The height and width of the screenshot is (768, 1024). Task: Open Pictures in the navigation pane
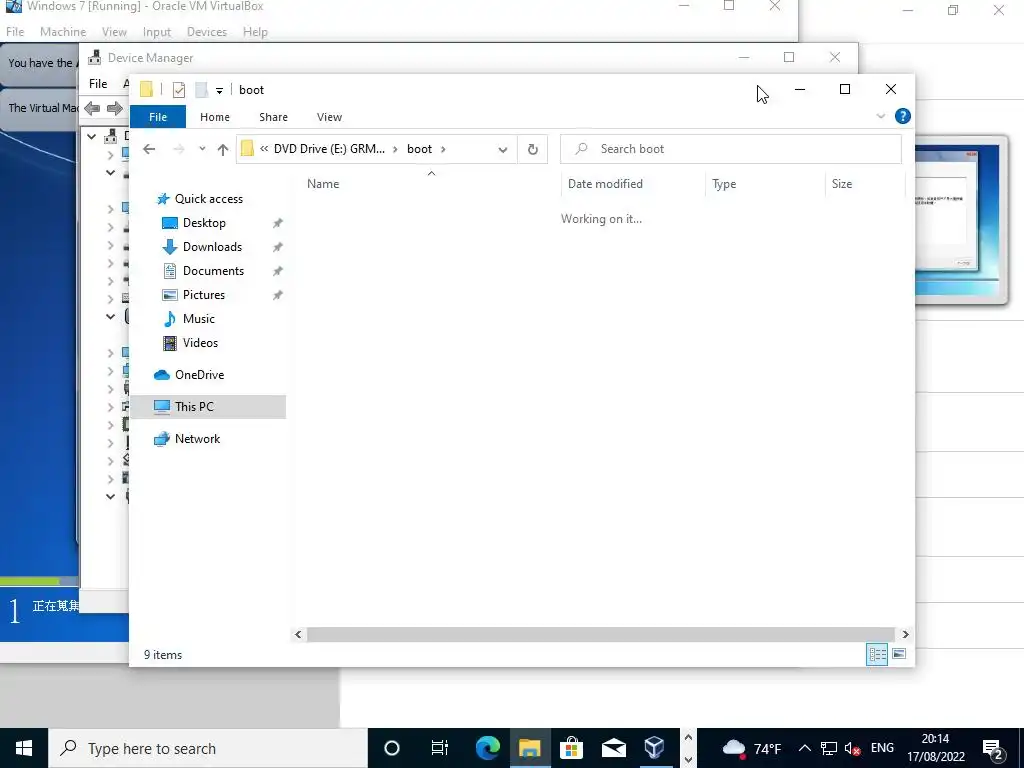[203, 295]
